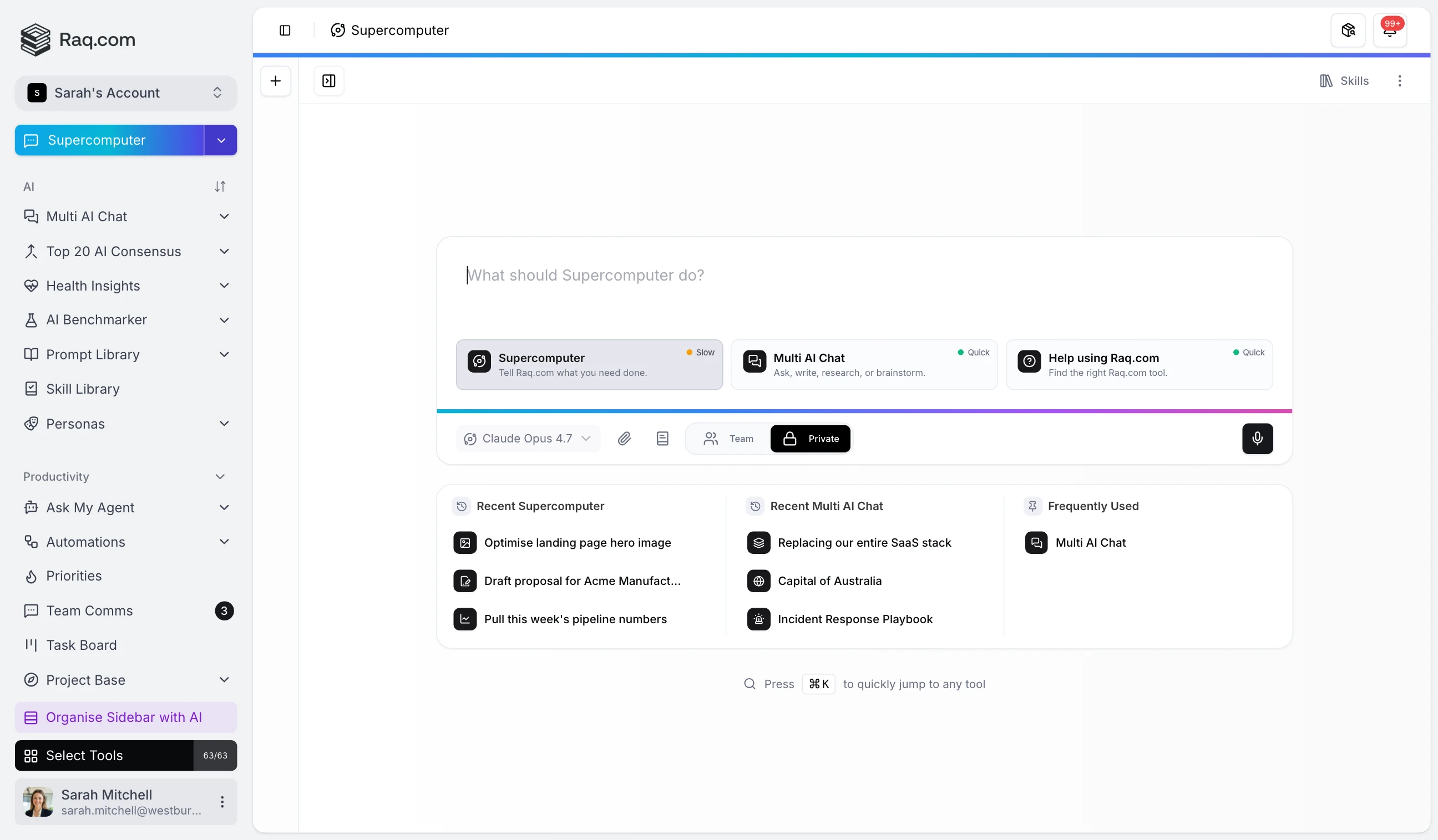Screen dimensions: 1438x840
Task: Open Sarah Mitchell profile options menu
Action: pyautogui.click(x=222, y=802)
